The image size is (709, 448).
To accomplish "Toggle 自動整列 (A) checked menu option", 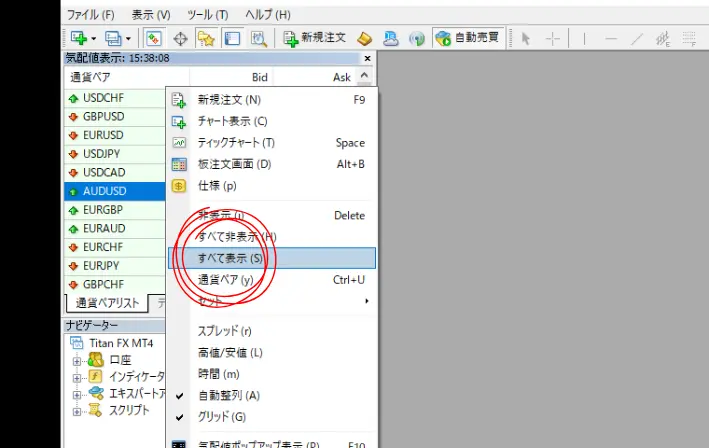I will pyautogui.click(x=229, y=395).
